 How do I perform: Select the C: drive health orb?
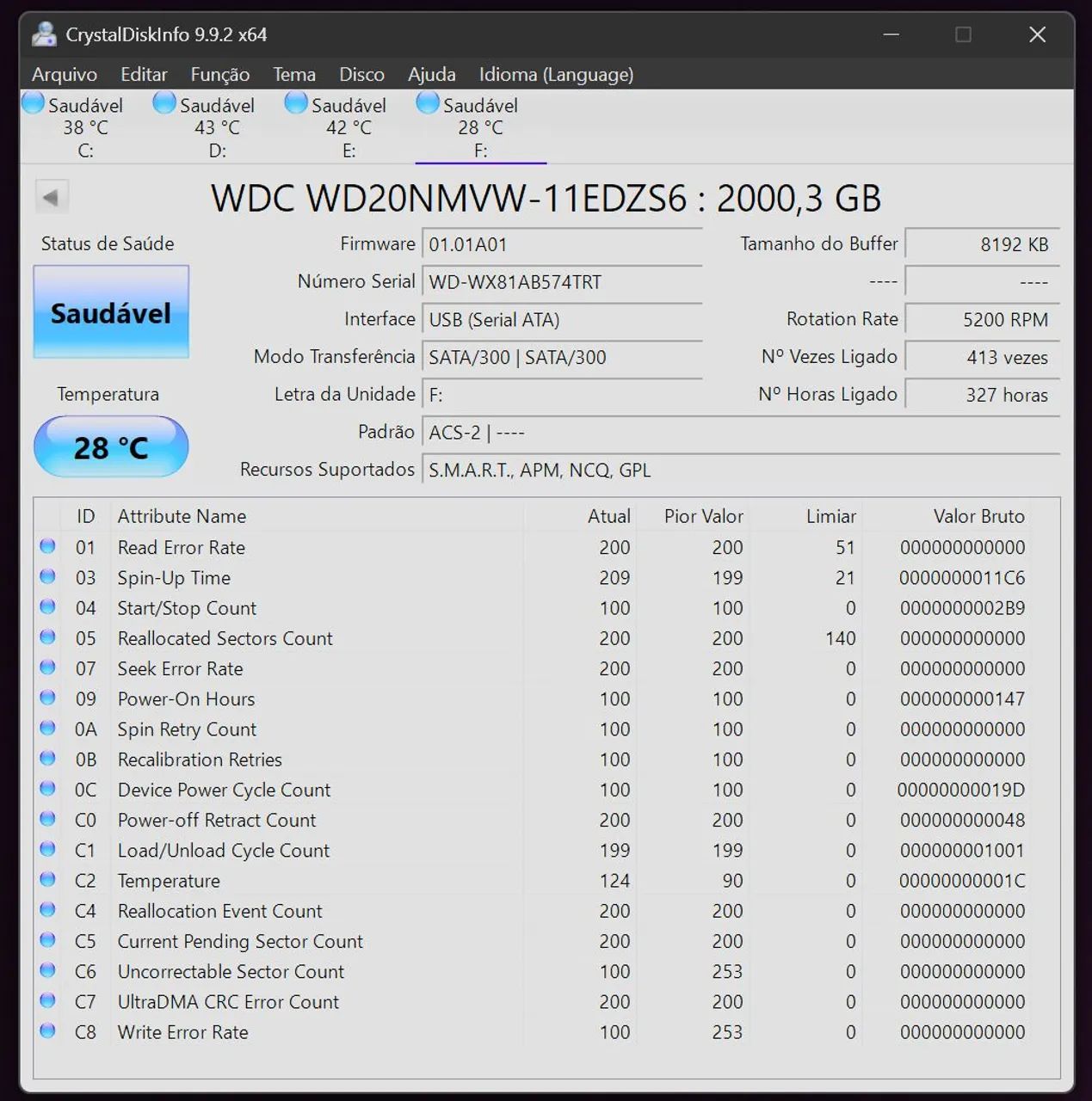click(34, 103)
